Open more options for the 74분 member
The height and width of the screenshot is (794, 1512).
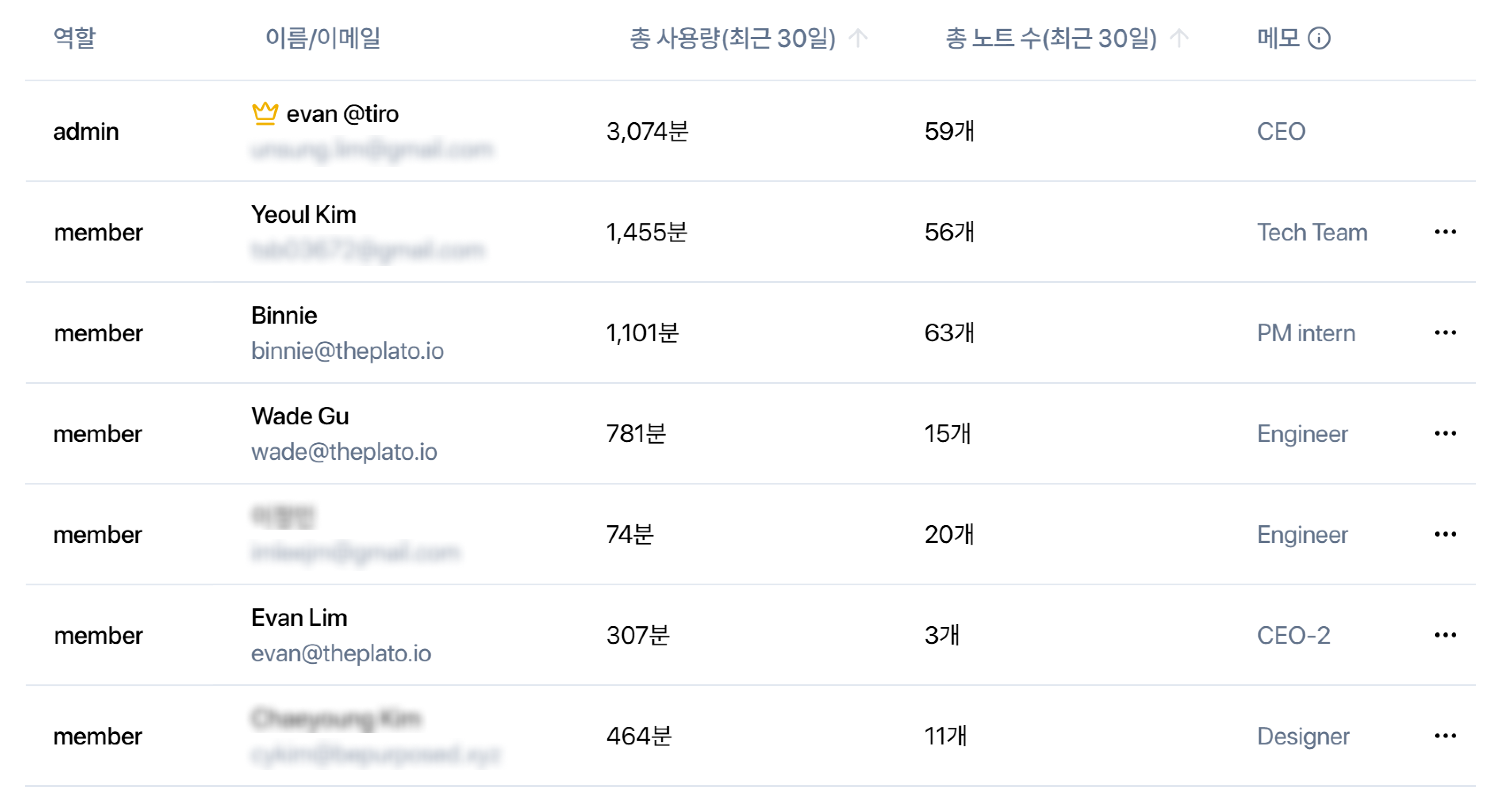[x=1444, y=535]
